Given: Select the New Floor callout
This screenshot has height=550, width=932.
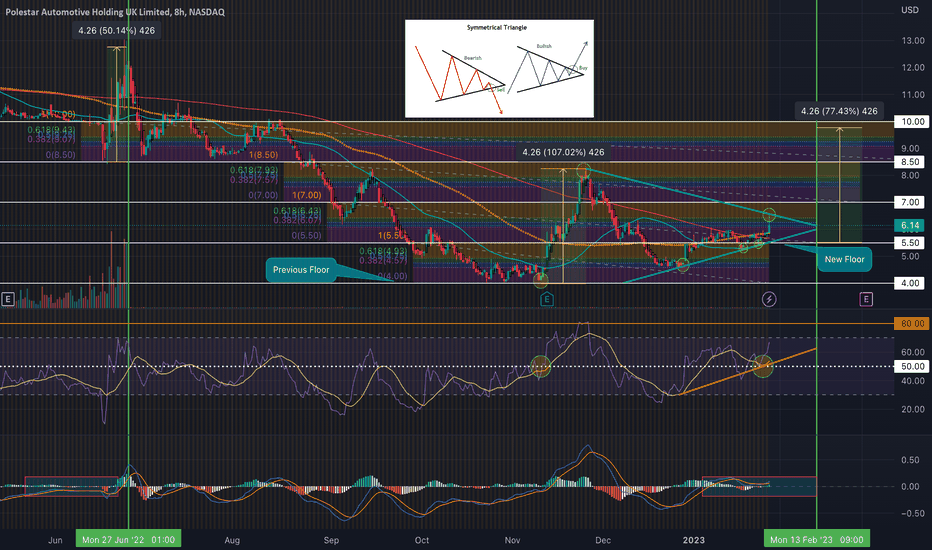Looking at the screenshot, I should [x=844, y=259].
